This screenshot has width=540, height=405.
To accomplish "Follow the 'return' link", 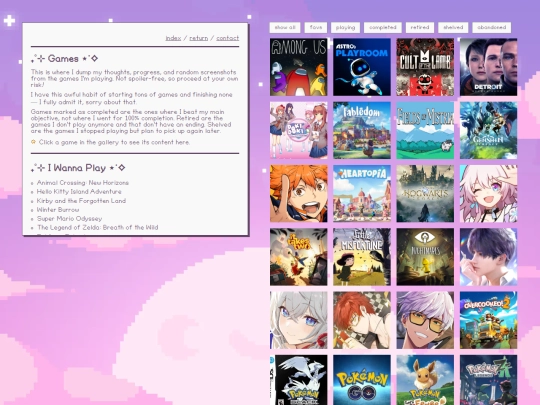I will coord(199,38).
